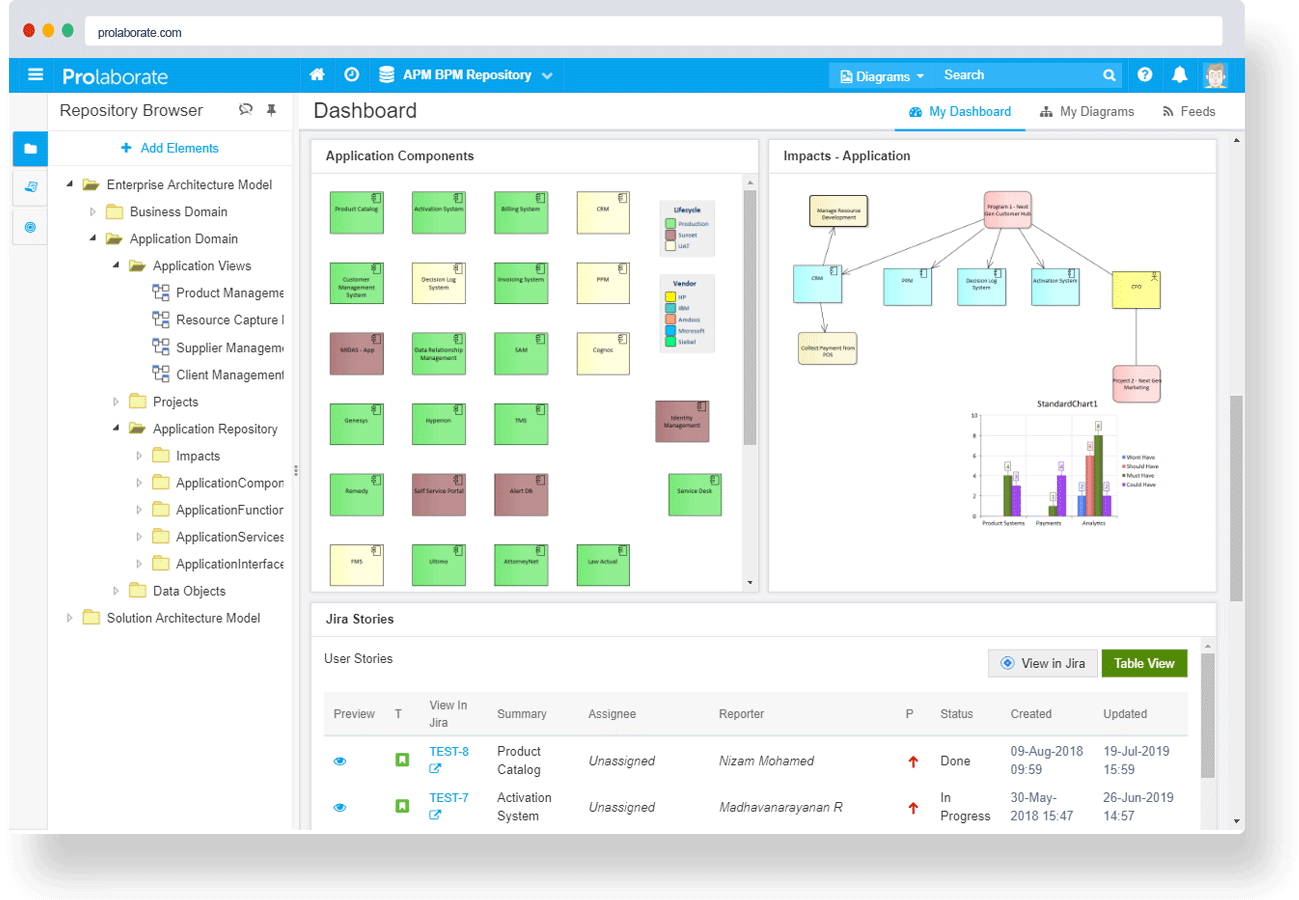1299x900 pixels.
Task: Open the Diagrams search filter dropdown
Action: coord(882,76)
